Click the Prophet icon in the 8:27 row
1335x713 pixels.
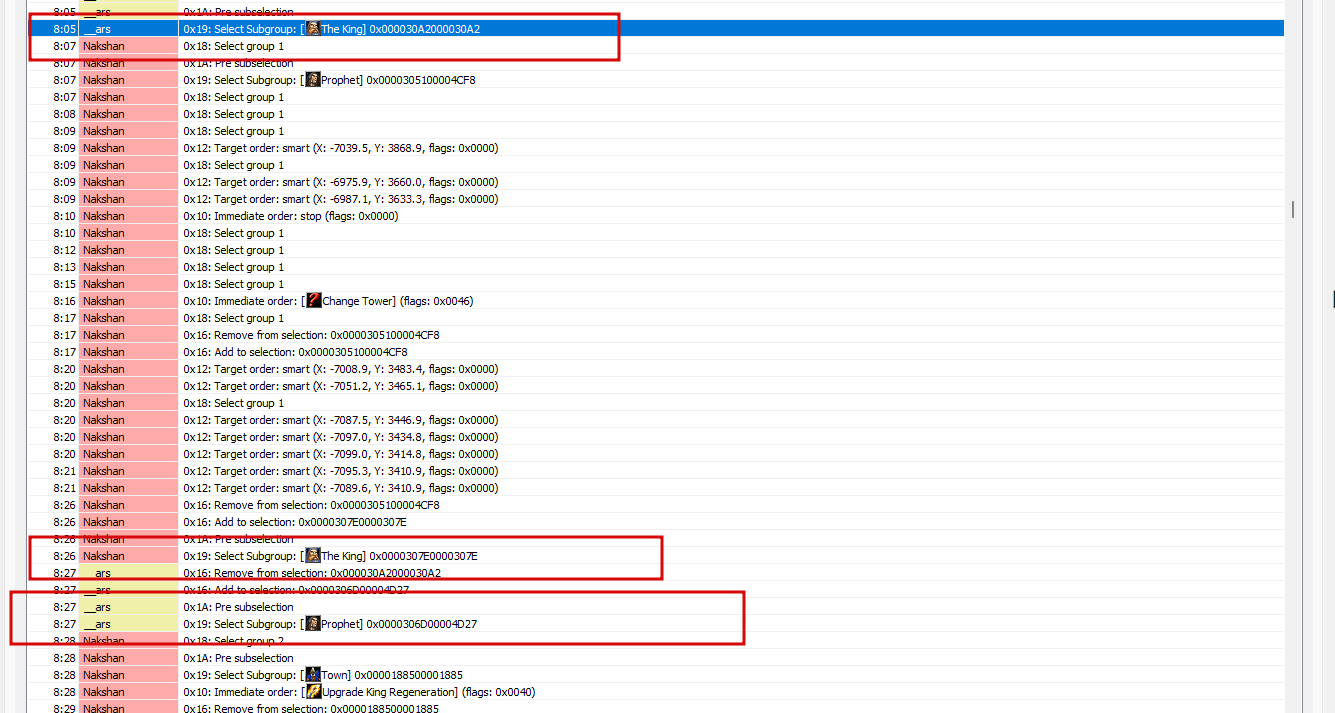coord(313,624)
